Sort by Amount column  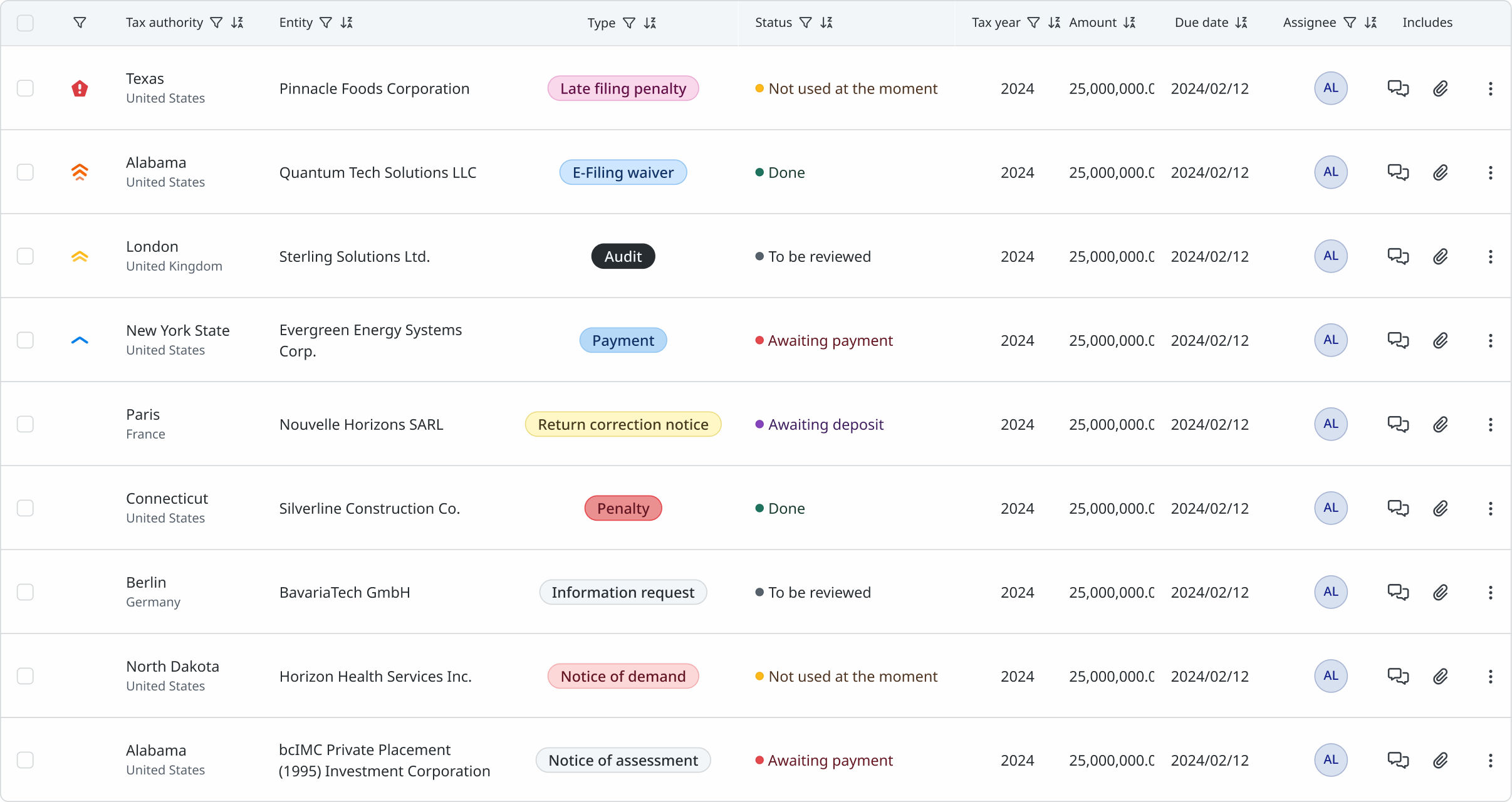(1129, 23)
